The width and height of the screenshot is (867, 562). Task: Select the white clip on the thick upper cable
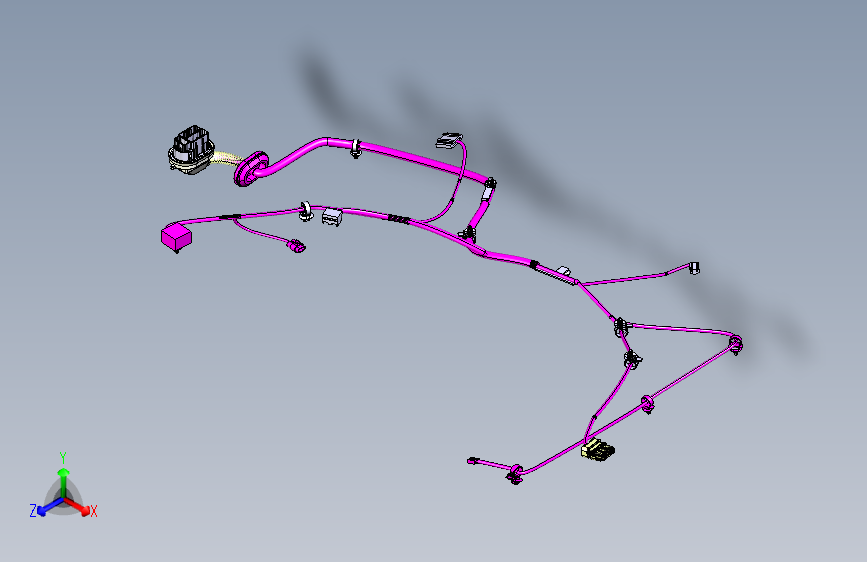point(356,148)
